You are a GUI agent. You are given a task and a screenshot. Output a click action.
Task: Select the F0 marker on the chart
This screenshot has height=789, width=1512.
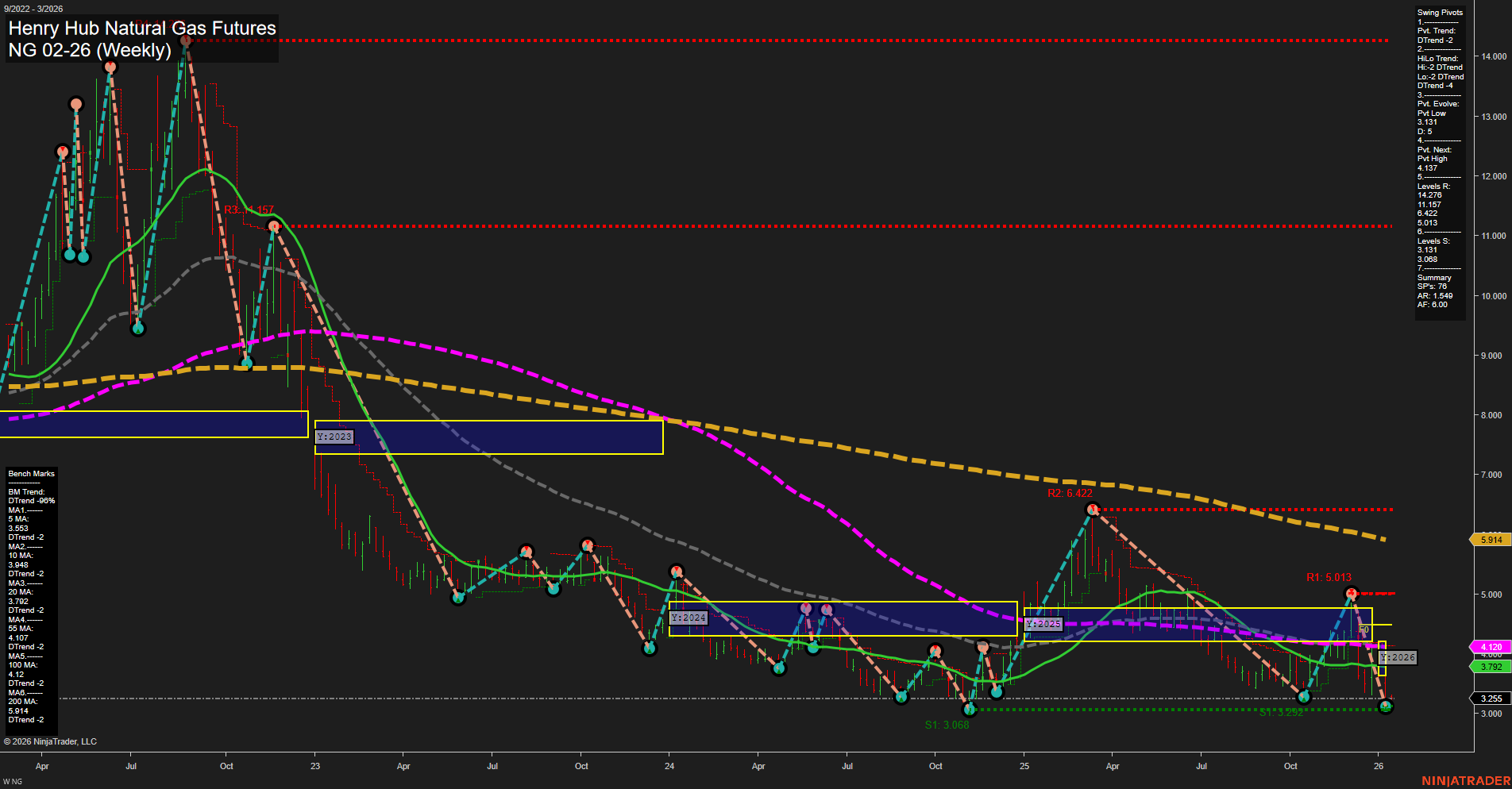point(1363,628)
